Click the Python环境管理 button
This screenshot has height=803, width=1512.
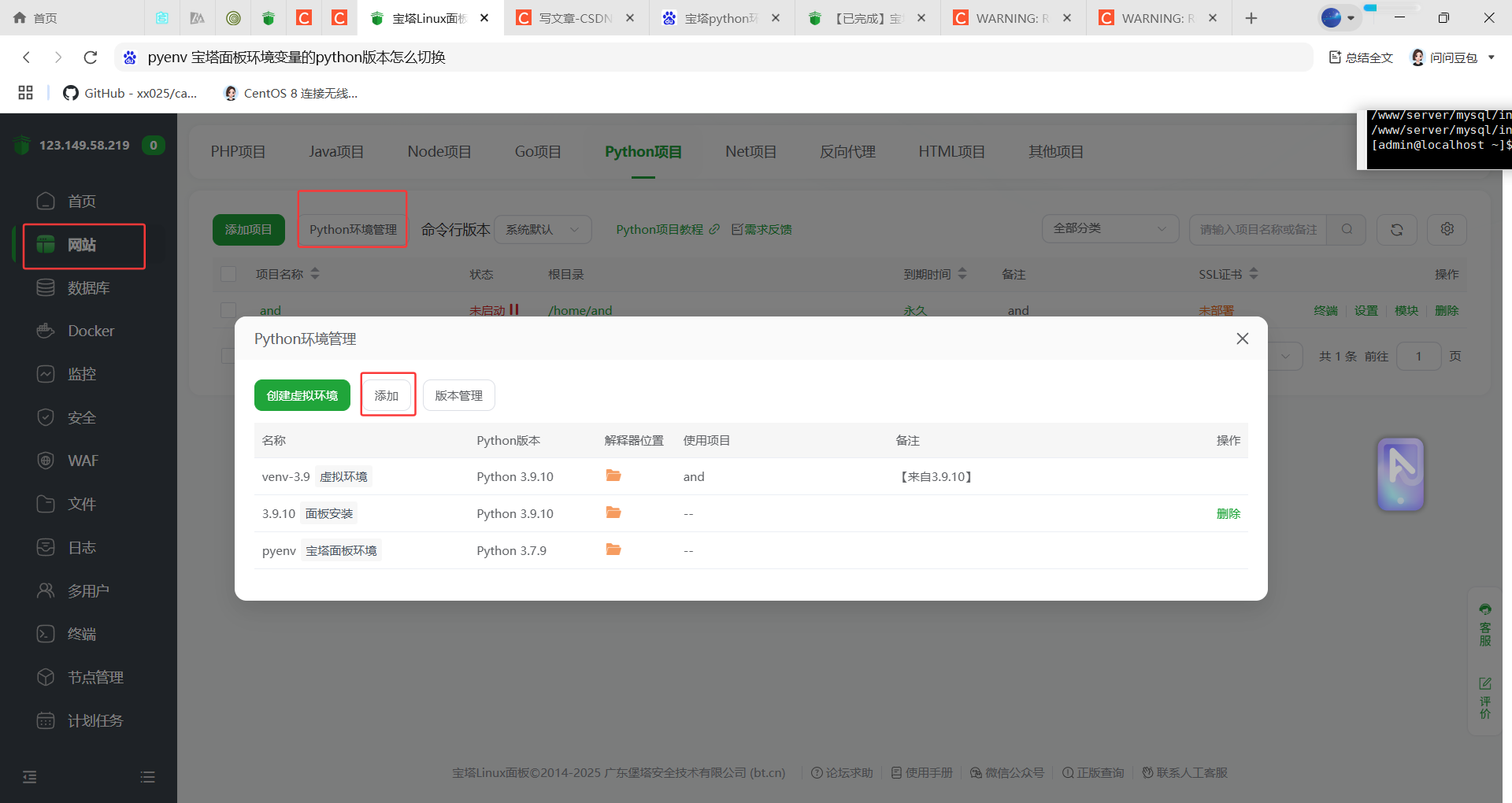(353, 229)
